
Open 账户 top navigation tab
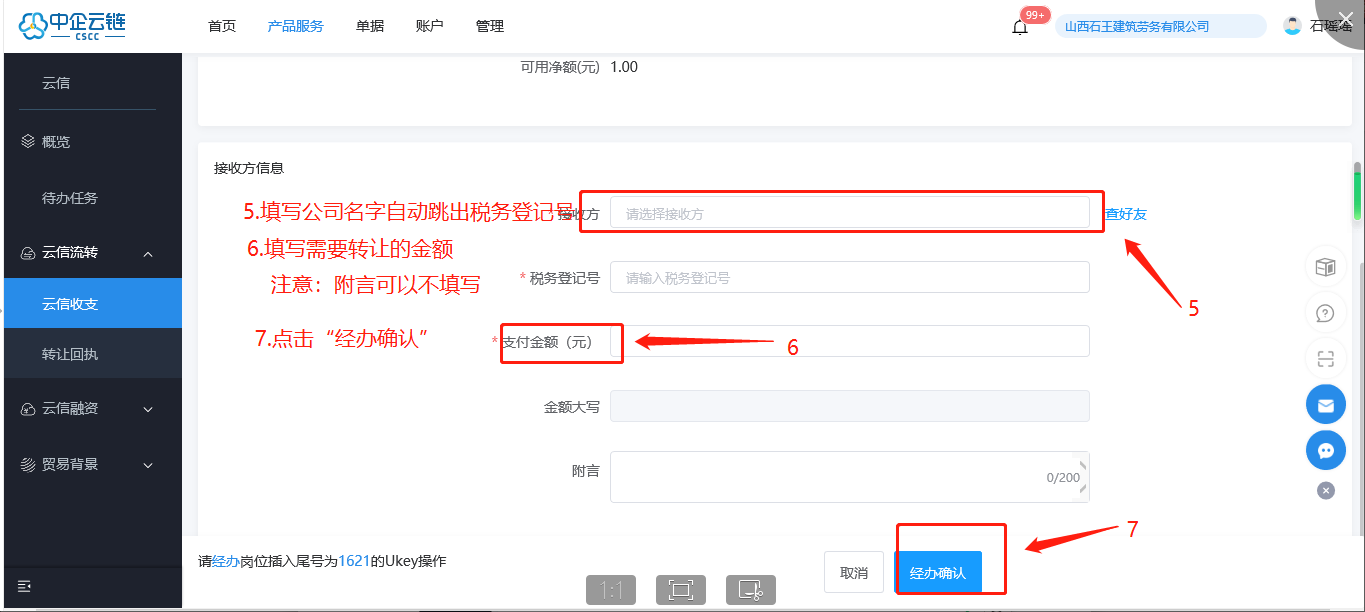pyautogui.click(x=429, y=26)
